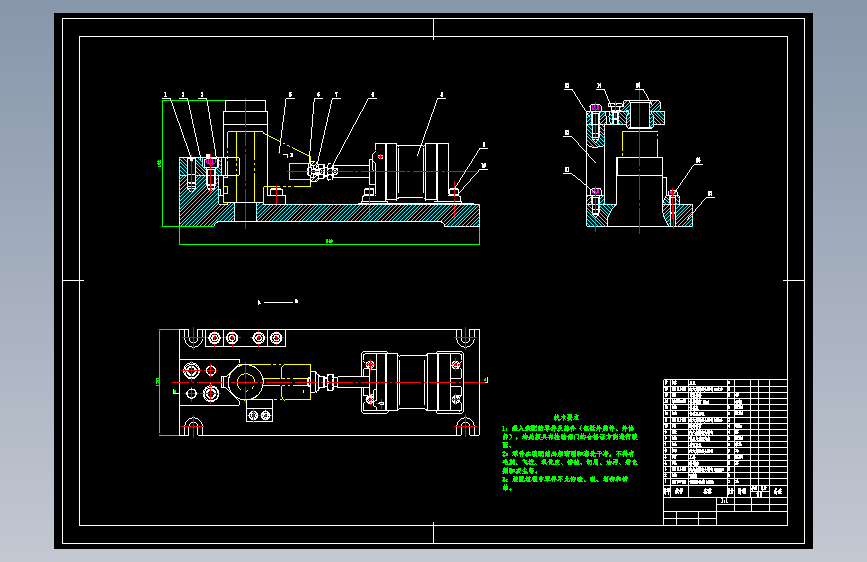Click part balloon number 1 label
The width and height of the screenshot is (867, 562).
tap(165, 95)
